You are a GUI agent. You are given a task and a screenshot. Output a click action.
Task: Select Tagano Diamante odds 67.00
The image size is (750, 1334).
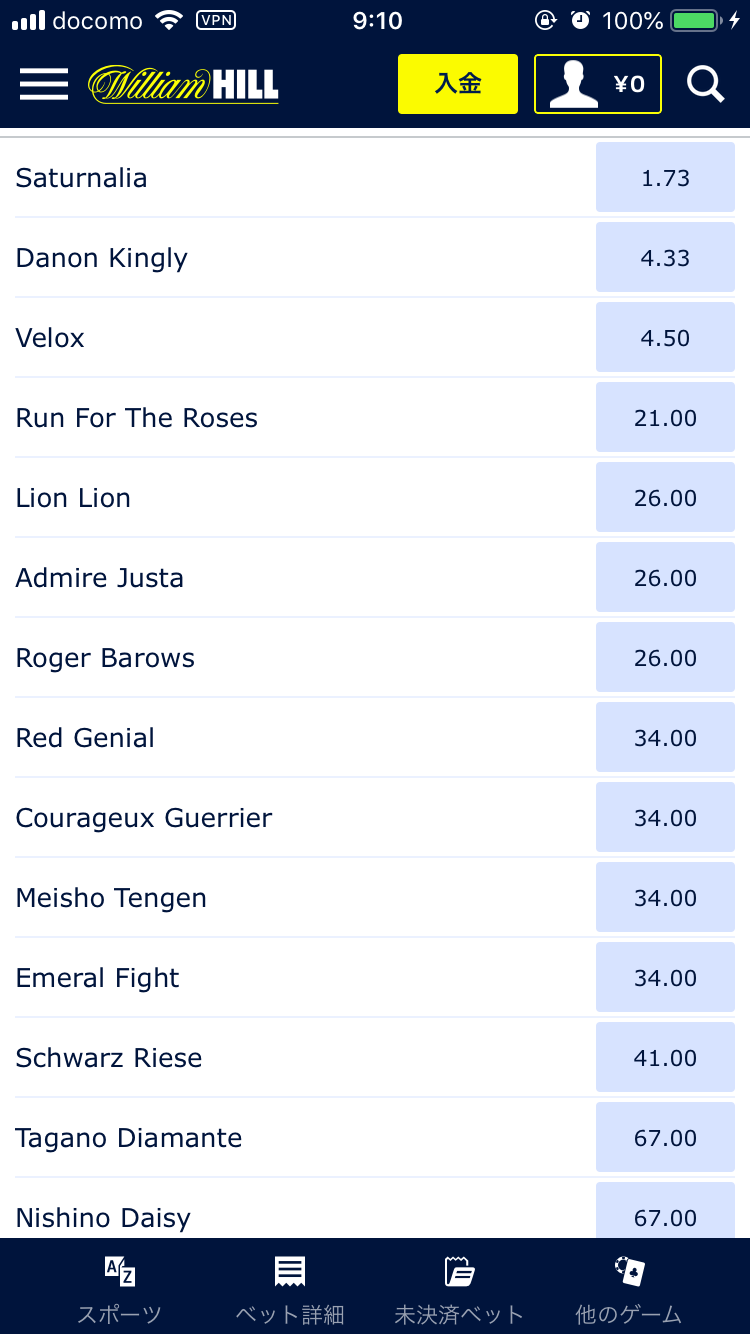(x=666, y=1137)
